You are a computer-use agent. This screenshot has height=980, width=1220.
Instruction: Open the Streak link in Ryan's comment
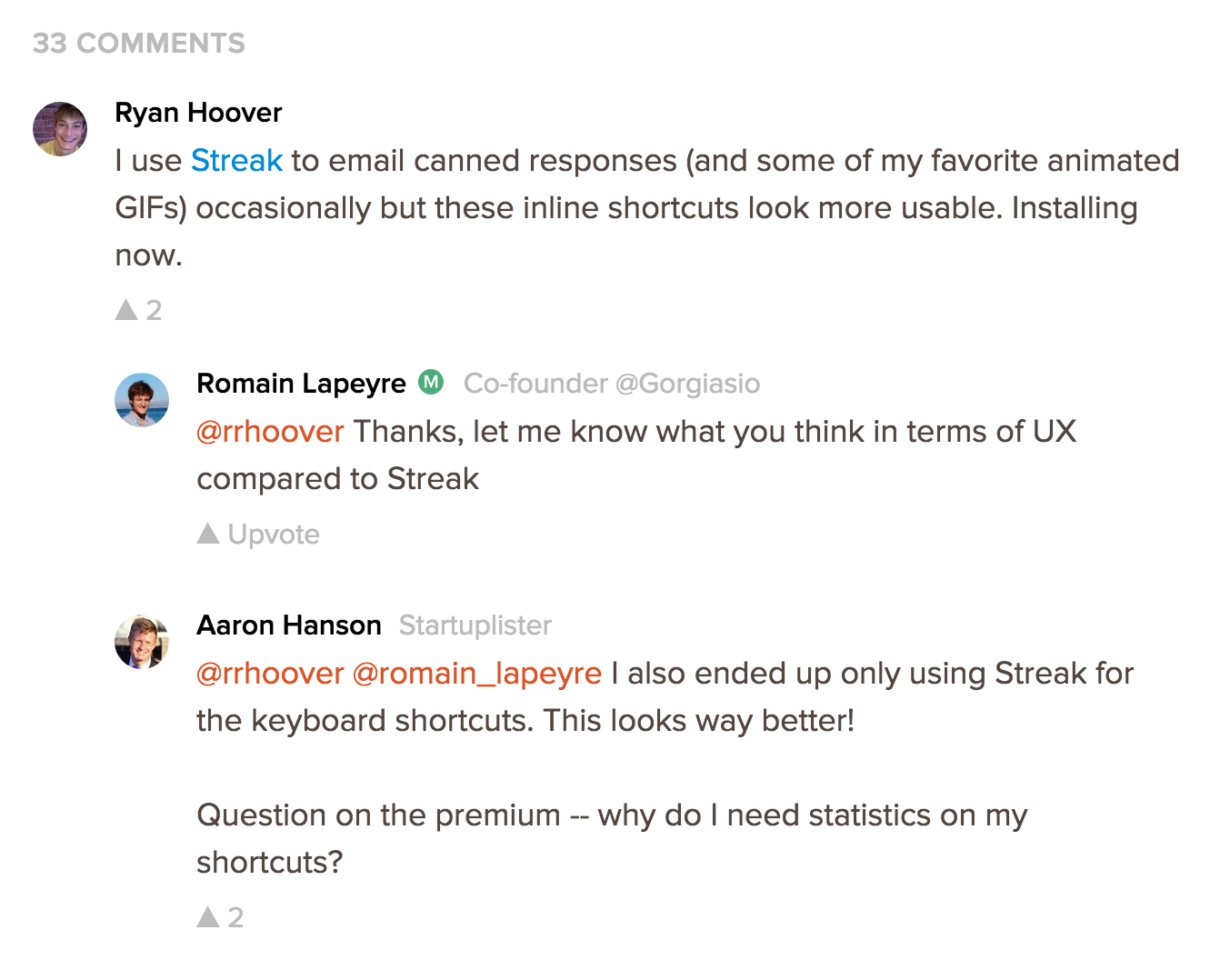coord(236,161)
